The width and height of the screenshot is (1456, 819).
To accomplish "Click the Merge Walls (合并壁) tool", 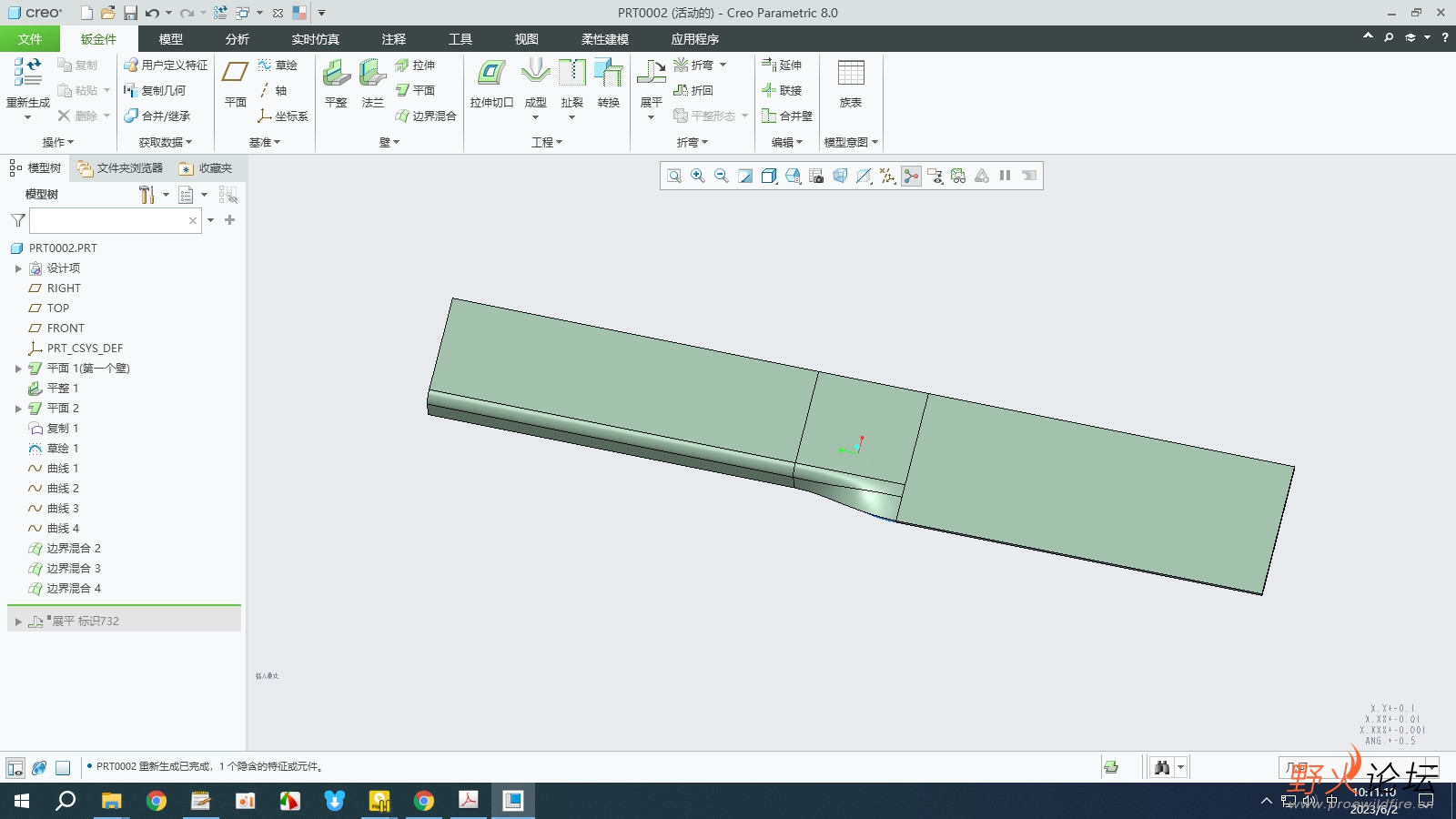I will [x=787, y=116].
